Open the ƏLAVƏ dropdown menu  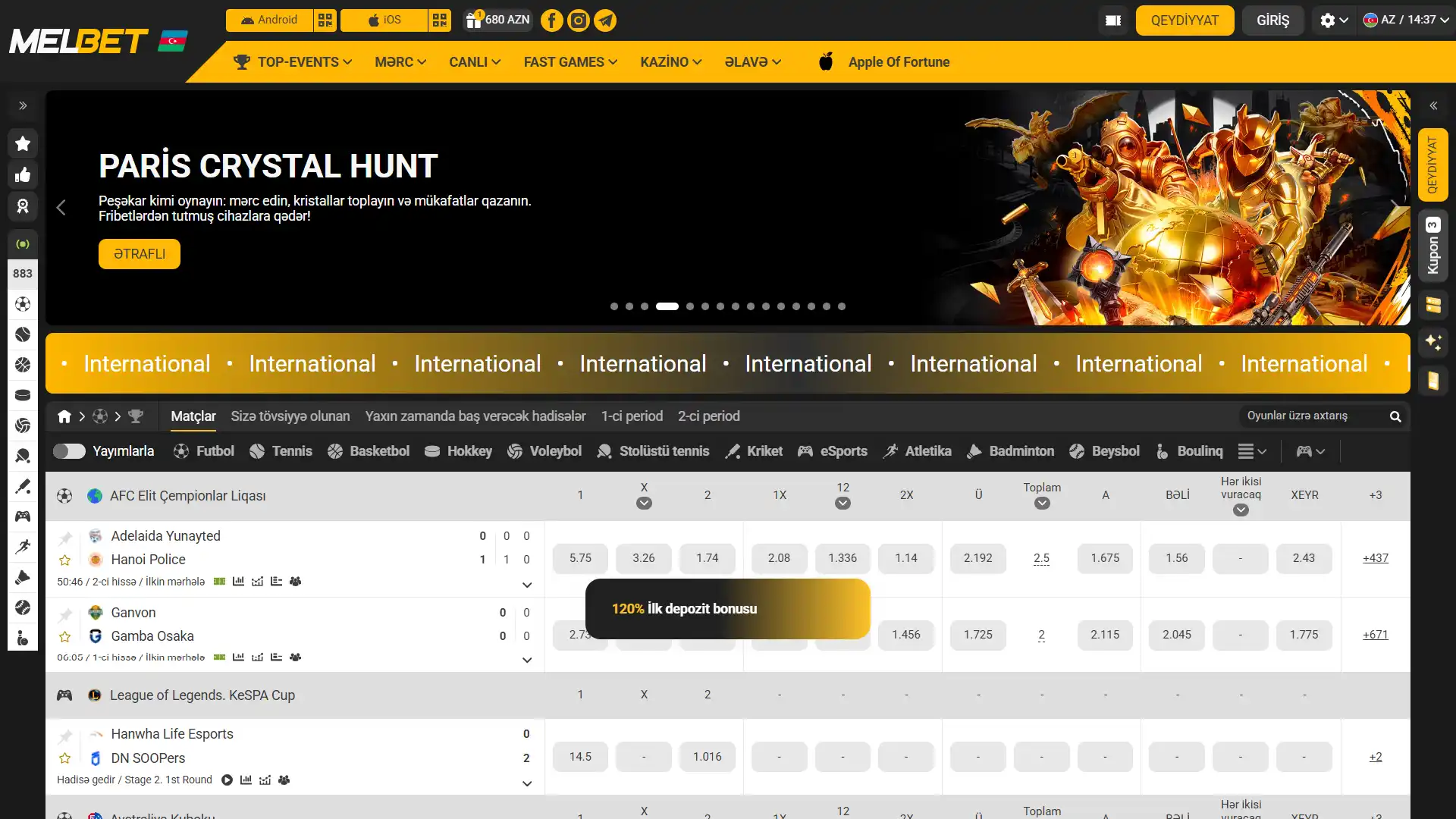[x=753, y=62]
